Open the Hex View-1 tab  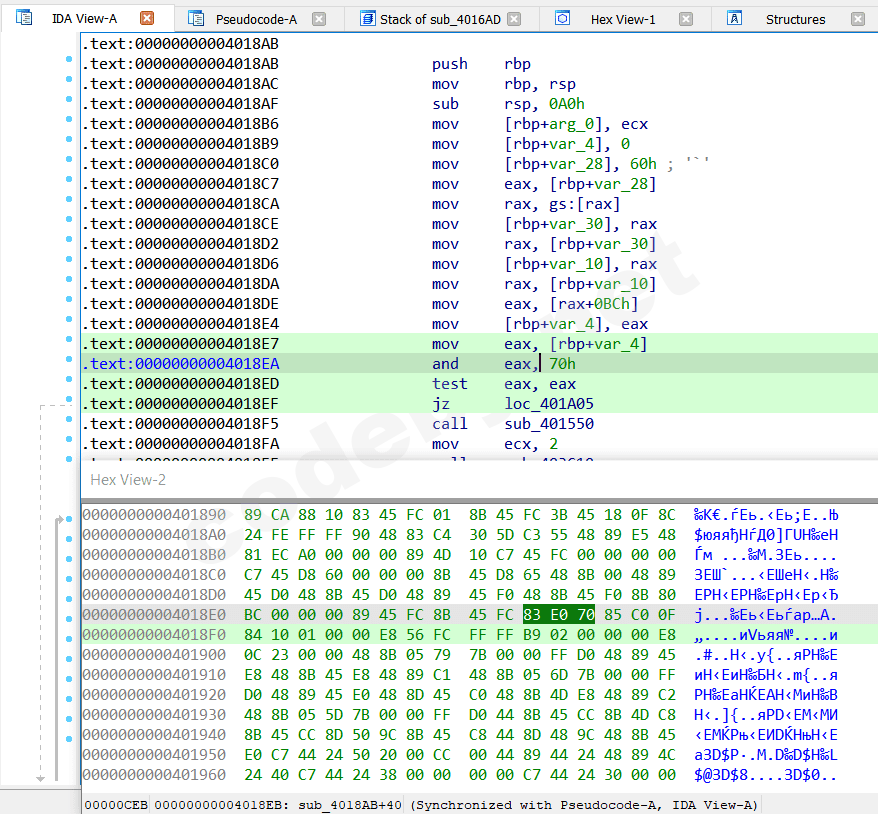(x=623, y=19)
